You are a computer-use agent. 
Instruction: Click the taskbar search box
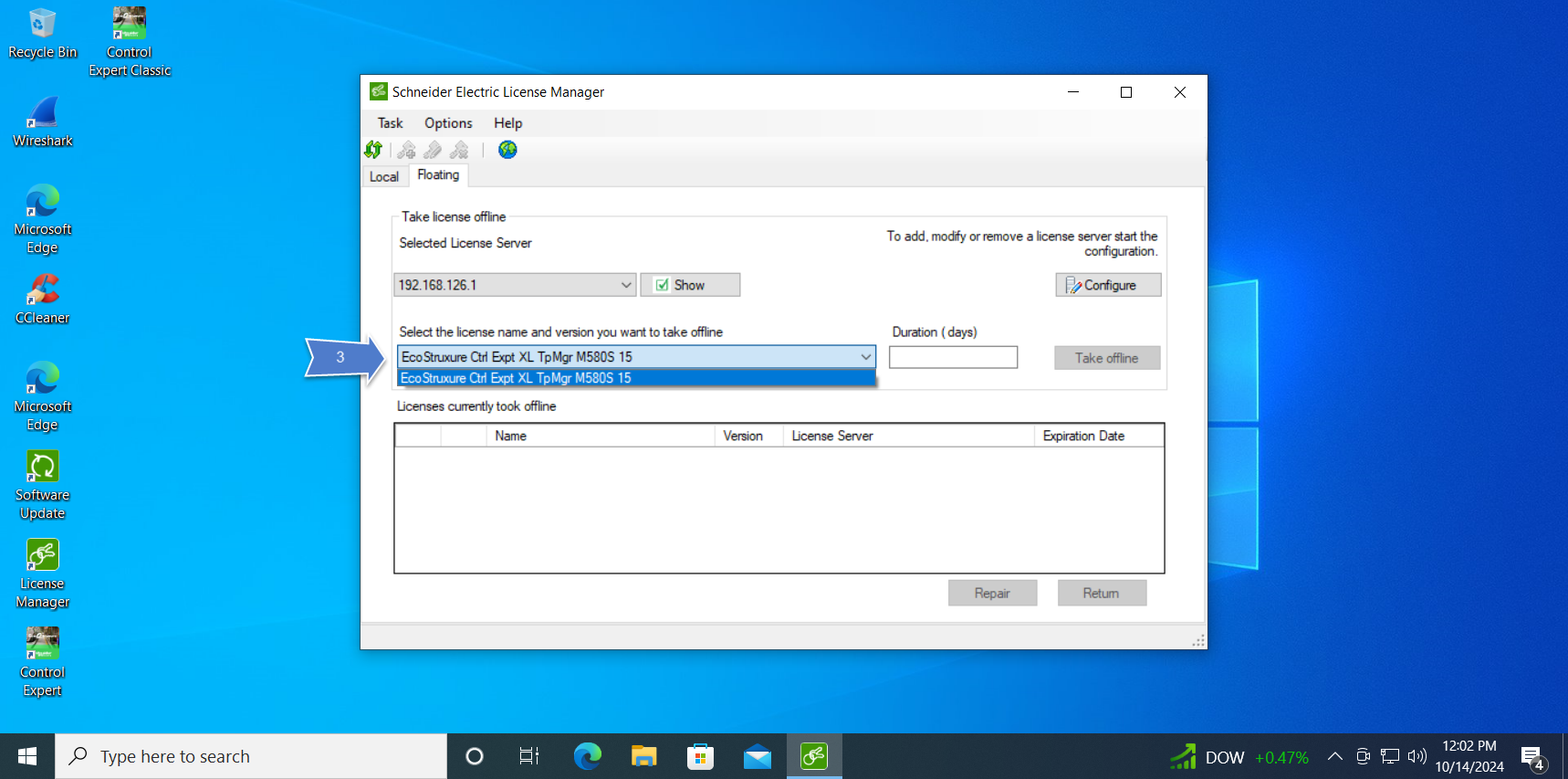pyautogui.click(x=251, y=756)
